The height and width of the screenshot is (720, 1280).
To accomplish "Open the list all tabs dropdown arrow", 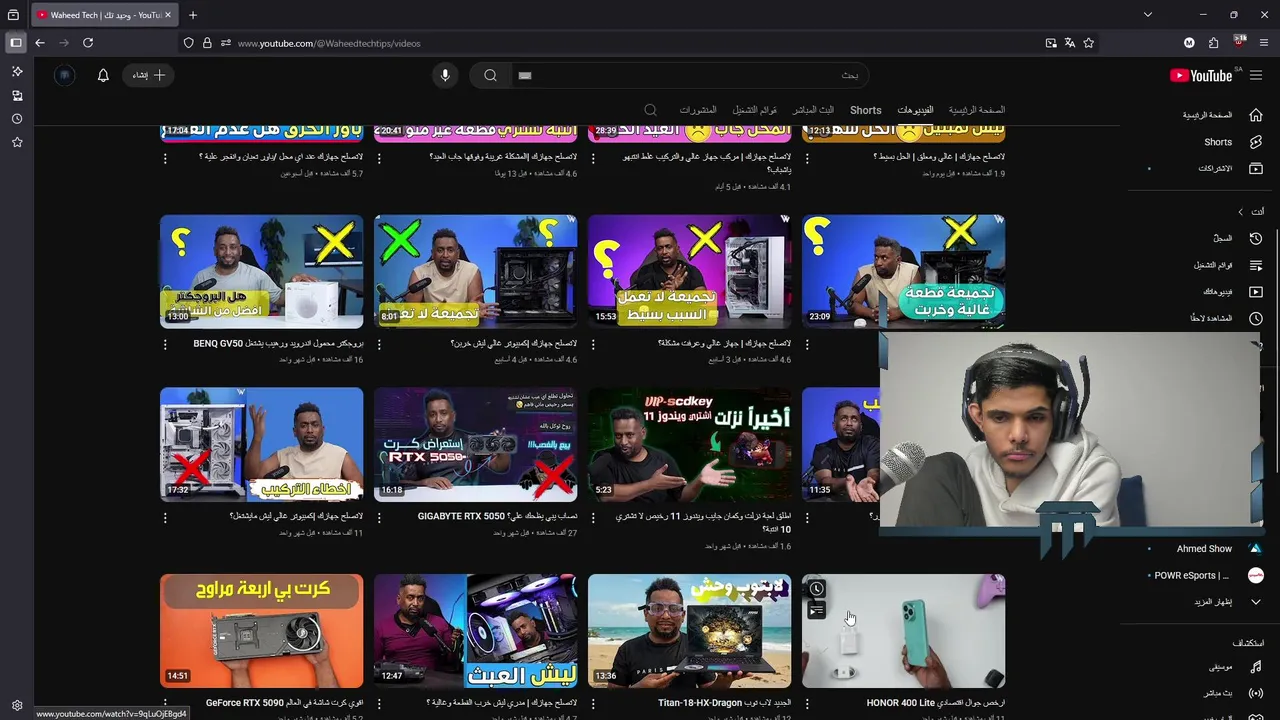I will (x=1148, y=15).
